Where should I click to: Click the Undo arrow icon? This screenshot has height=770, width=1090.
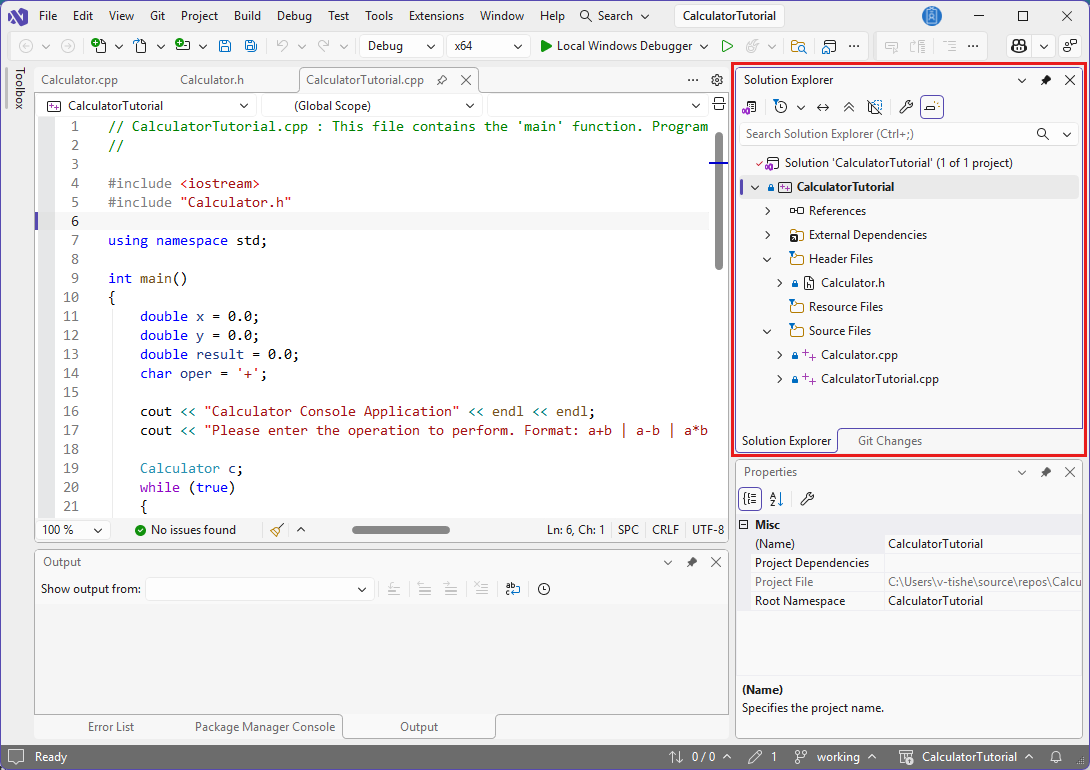(x=282, y=46)
